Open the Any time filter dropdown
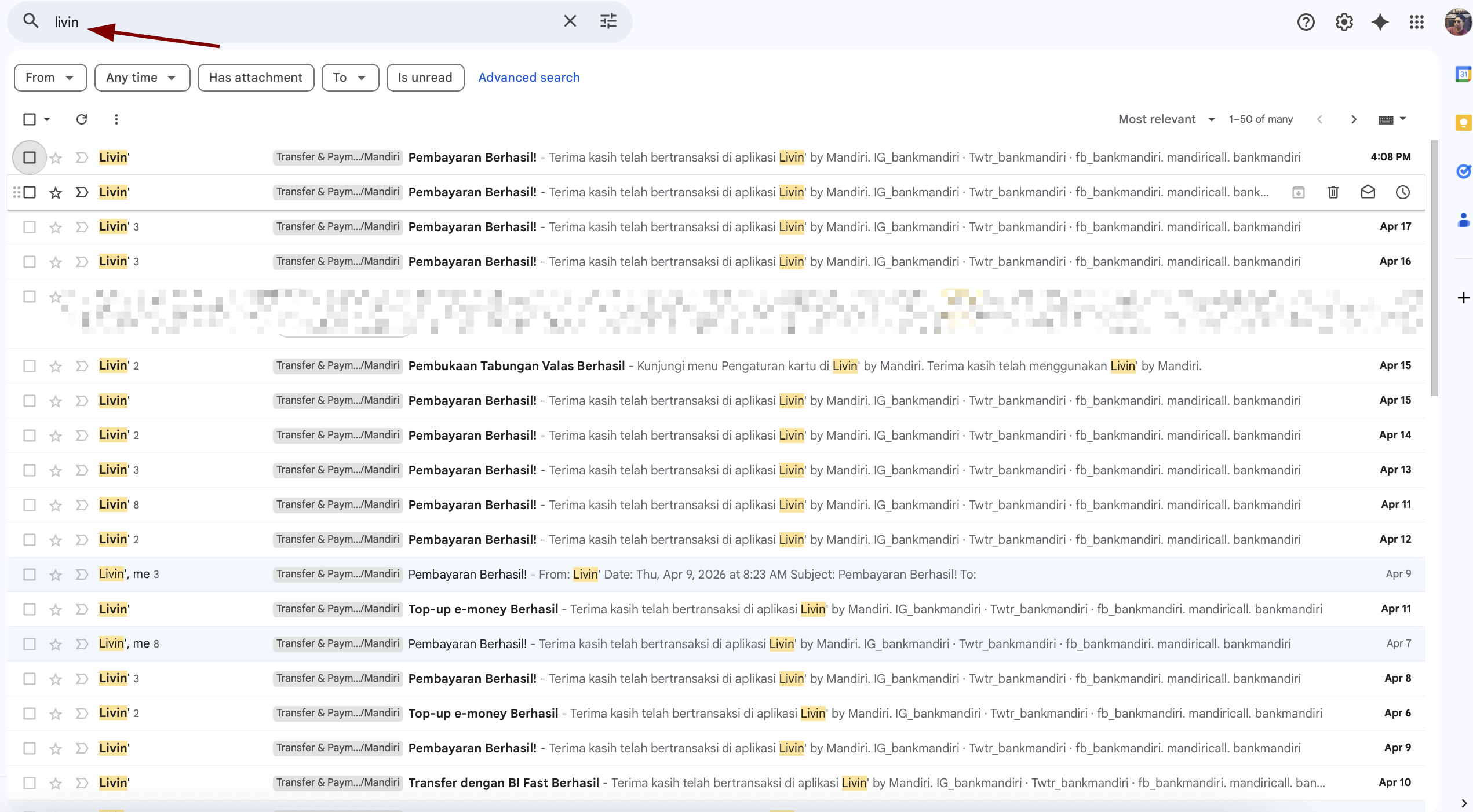This screenshot has width=1473, height=812. [x=142, y=78]
